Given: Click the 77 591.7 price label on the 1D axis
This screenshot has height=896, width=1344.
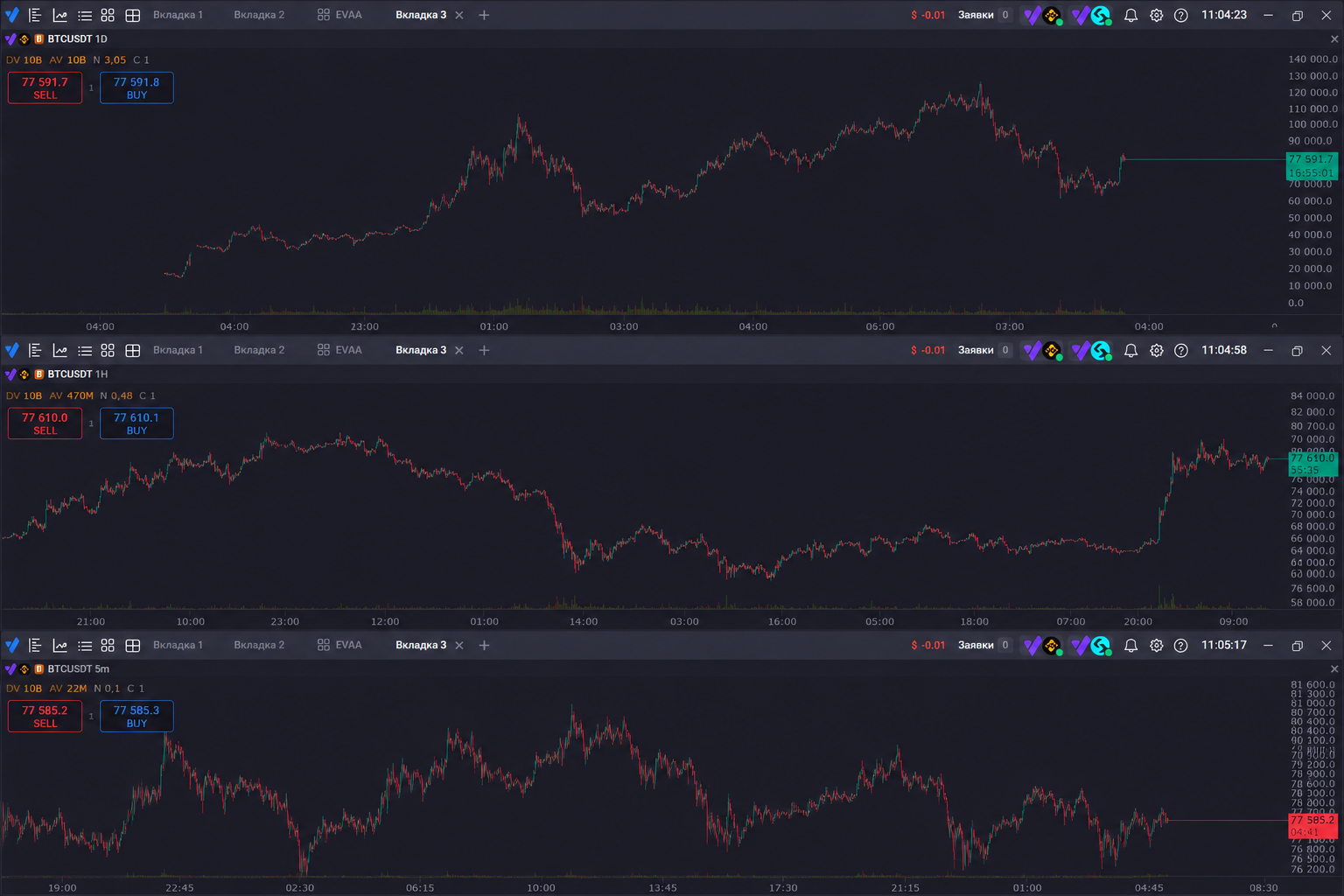Looking at the screenshot, I should point(1312,165).
